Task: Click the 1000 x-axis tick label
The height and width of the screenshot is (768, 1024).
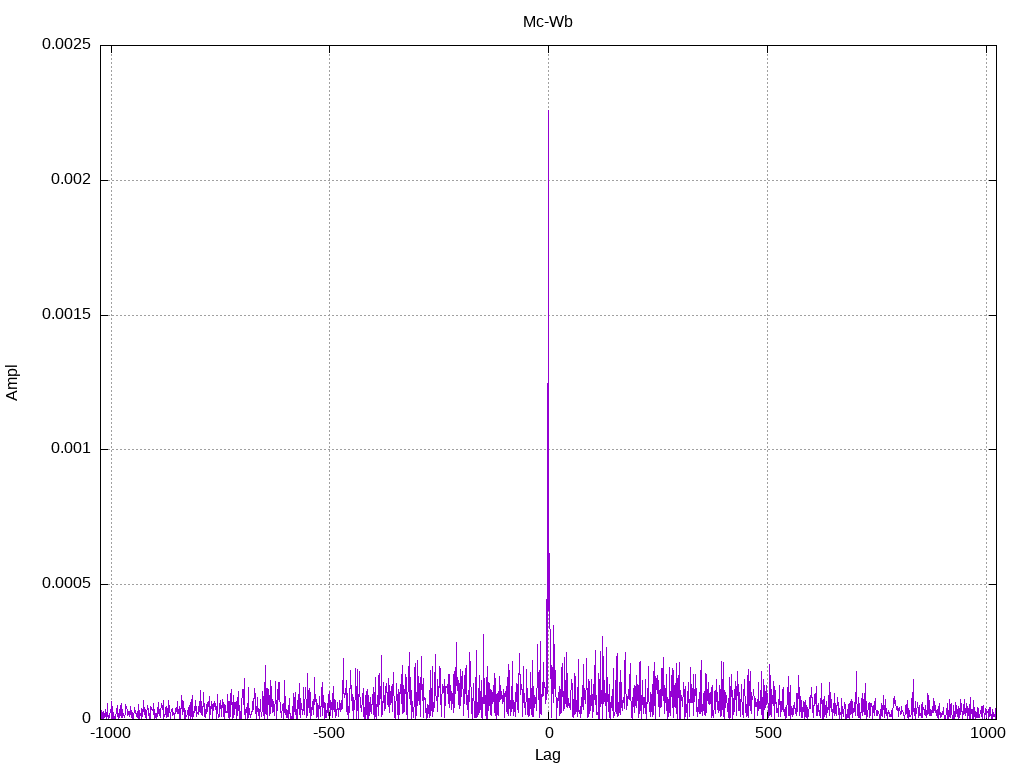Action: [x=988, y=733]
